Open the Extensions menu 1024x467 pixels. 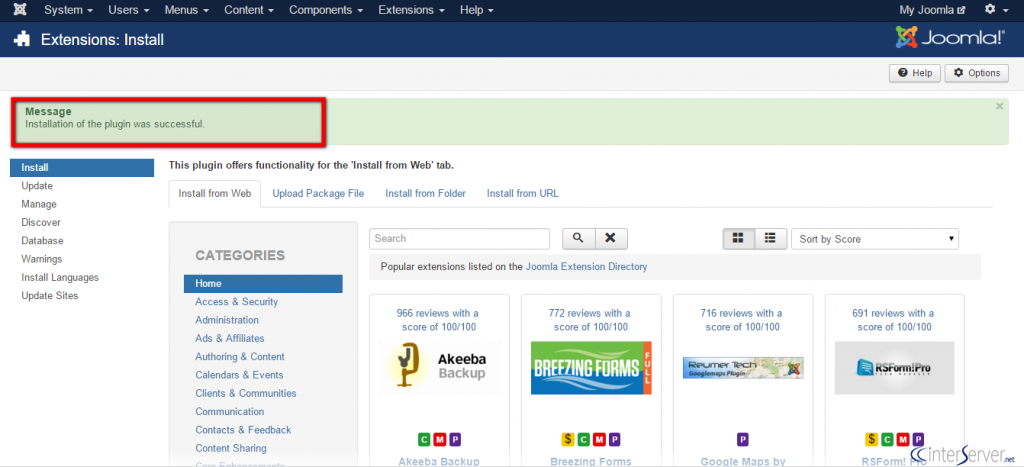(x=411, y=10)
